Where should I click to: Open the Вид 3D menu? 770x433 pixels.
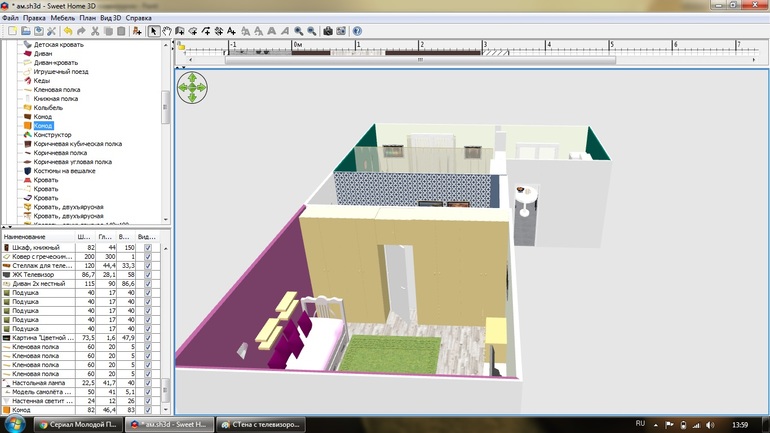pyautogui.click(x=111, y=18)
